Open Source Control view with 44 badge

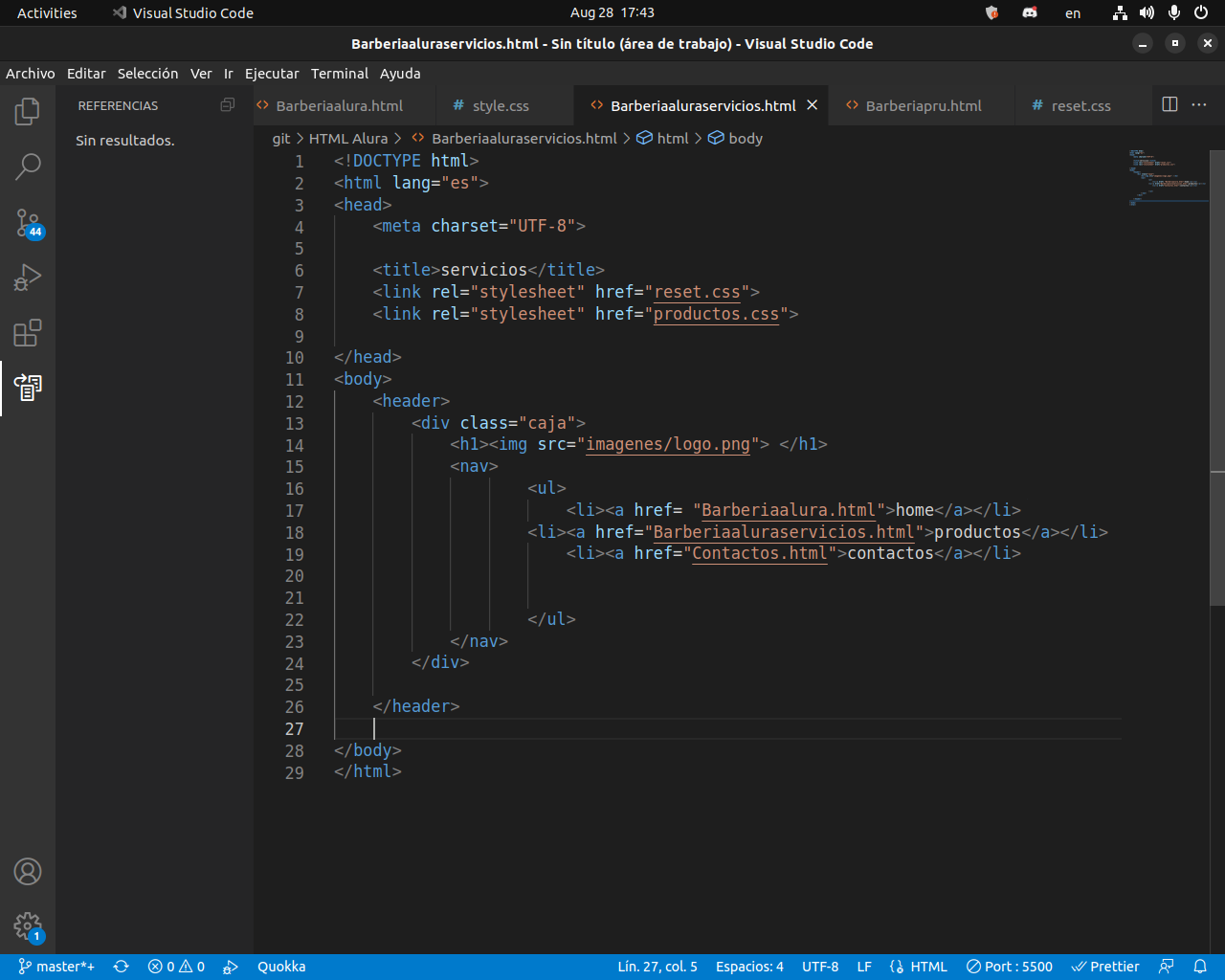click(x=28, y=223)
